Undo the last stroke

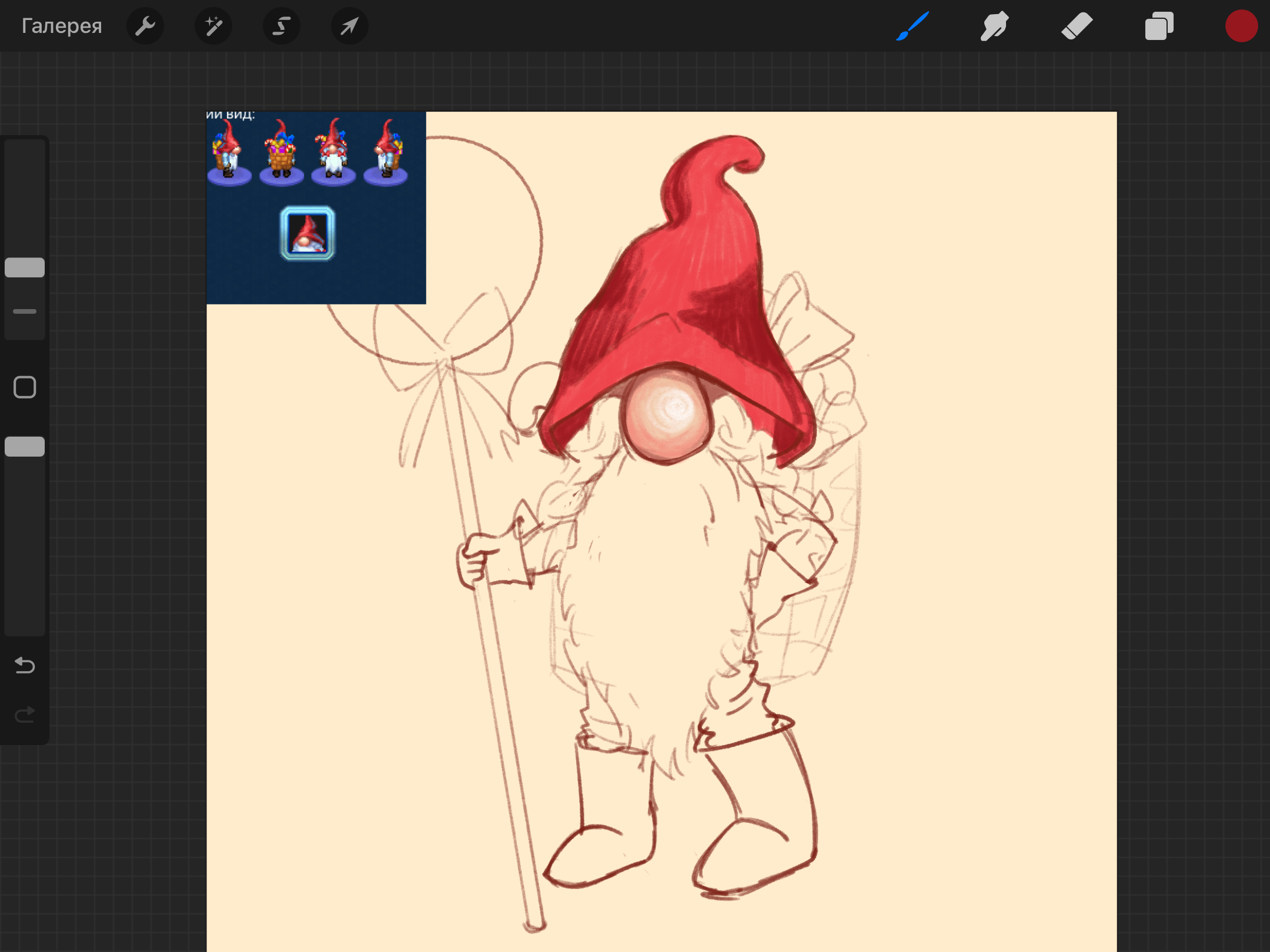click(25, 665)
